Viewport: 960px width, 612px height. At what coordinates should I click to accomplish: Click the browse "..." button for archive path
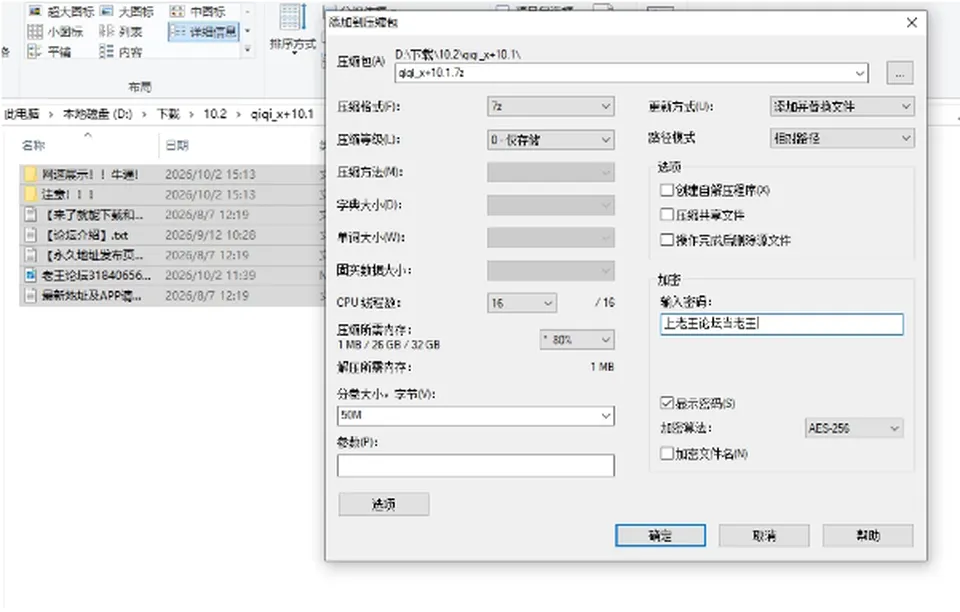(x=900, y=73)
